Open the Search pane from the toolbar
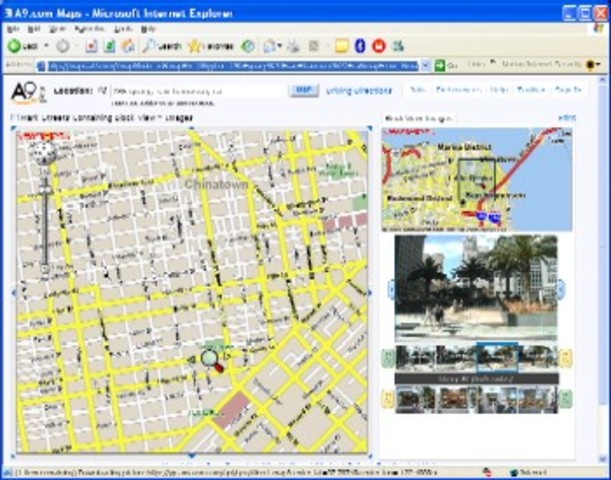 coord(162,46)
